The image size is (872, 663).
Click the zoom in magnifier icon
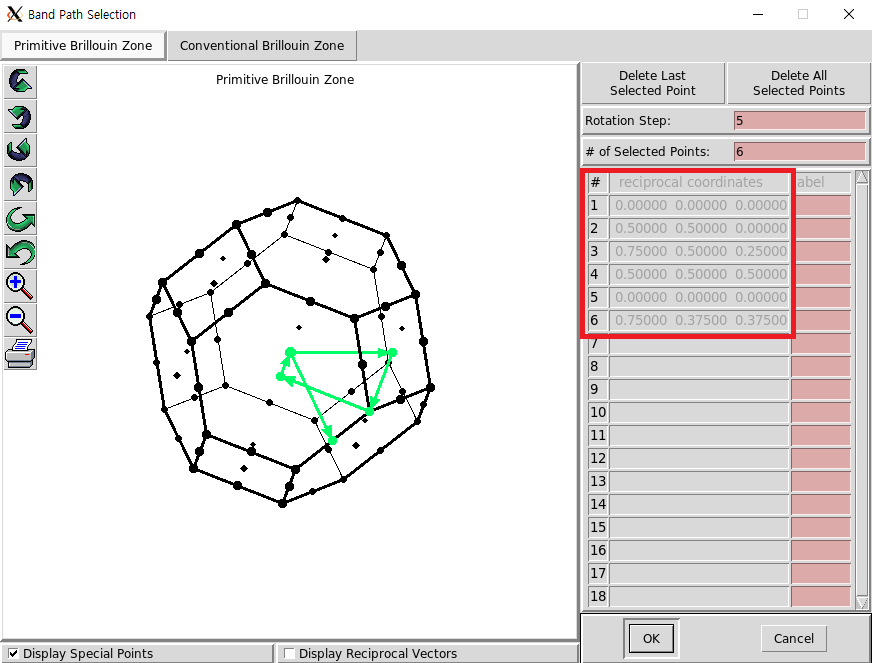click(20, 285)
